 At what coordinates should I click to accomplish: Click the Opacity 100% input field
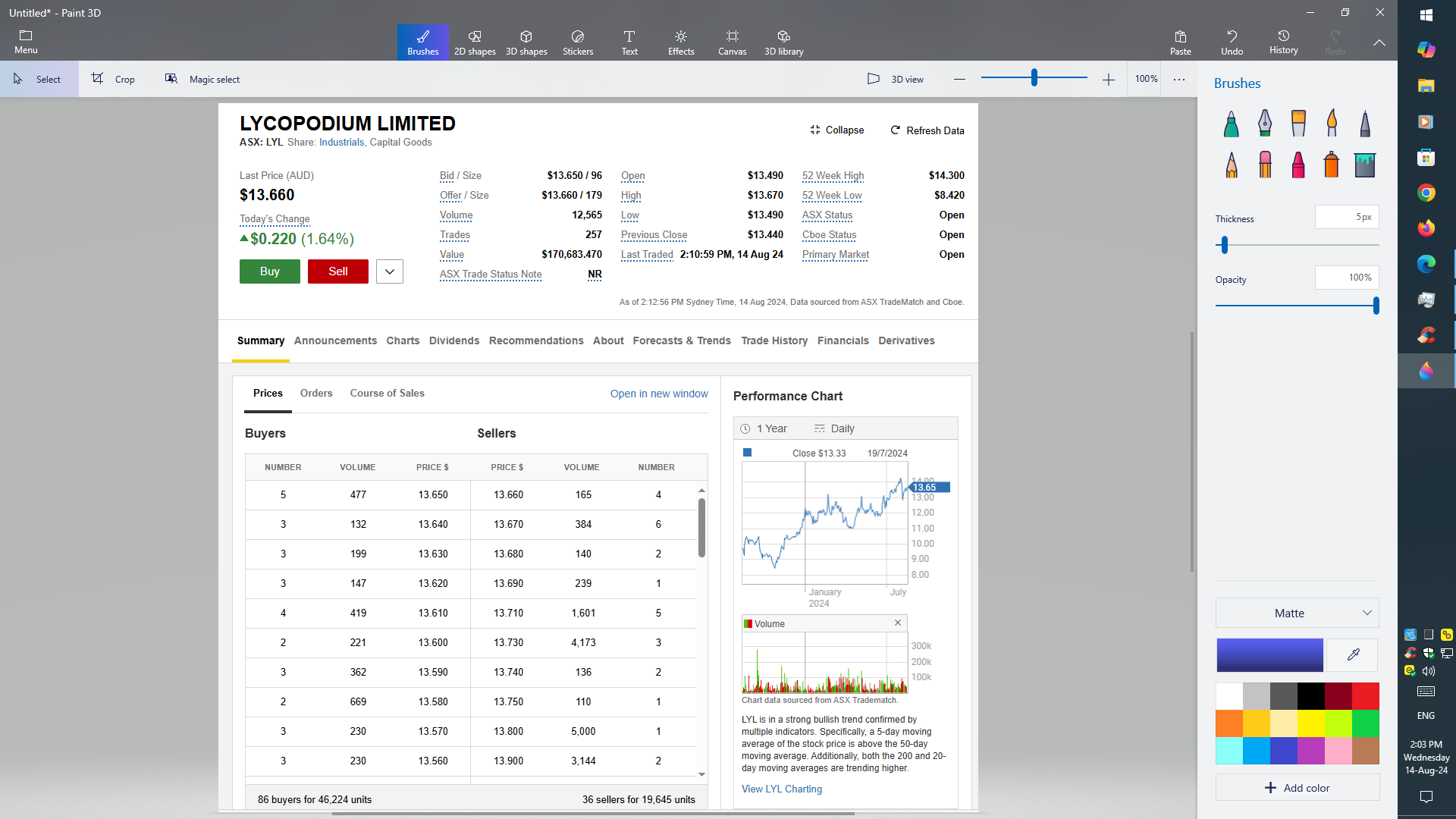[1347, 278]
